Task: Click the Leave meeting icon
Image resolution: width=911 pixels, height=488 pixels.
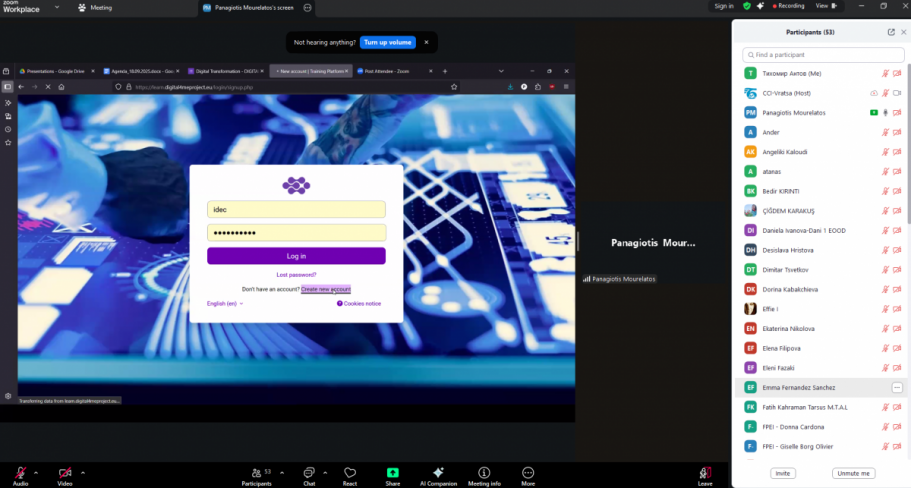Action: (705, 472)
